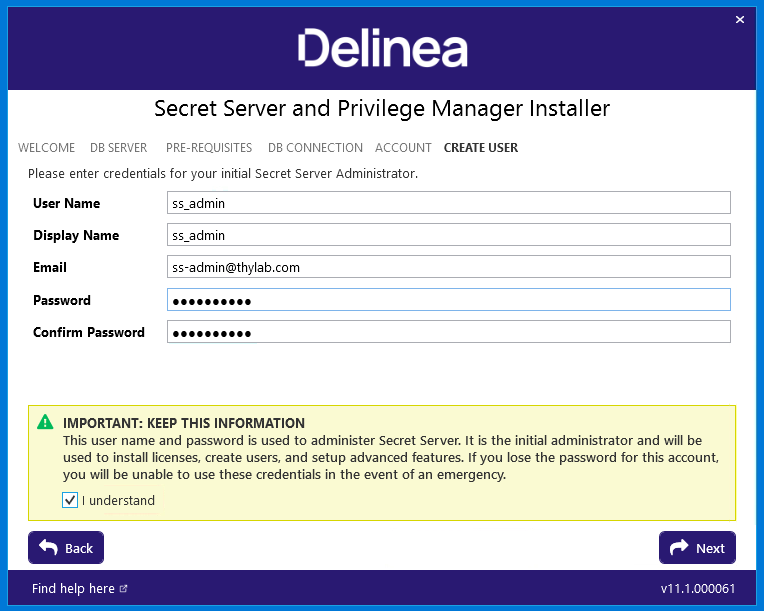The height and width of the screenshot is (611, 764).
Task: Click version text v11.1.000061
Action: click(698, 589)
